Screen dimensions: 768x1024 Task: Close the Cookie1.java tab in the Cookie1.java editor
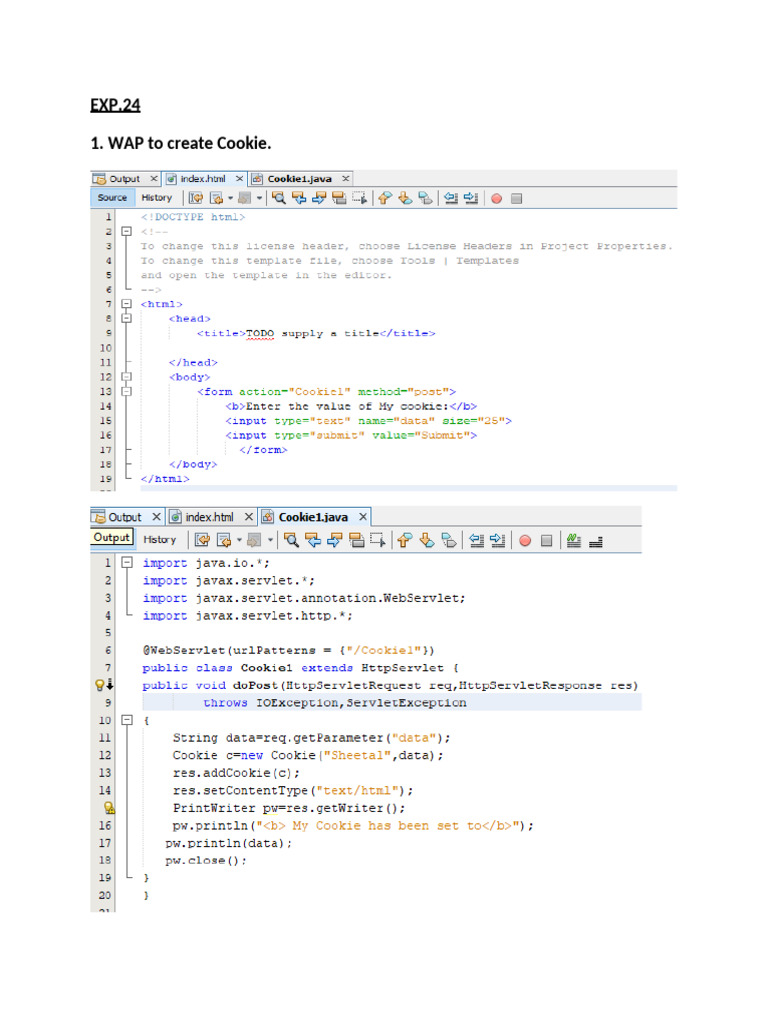tap(362, 517)
